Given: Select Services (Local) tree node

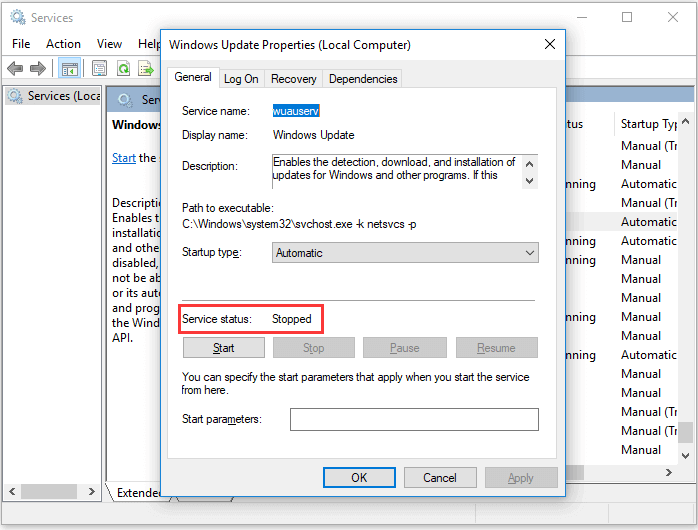Looking at the screenshot, I should pos(54,96).
